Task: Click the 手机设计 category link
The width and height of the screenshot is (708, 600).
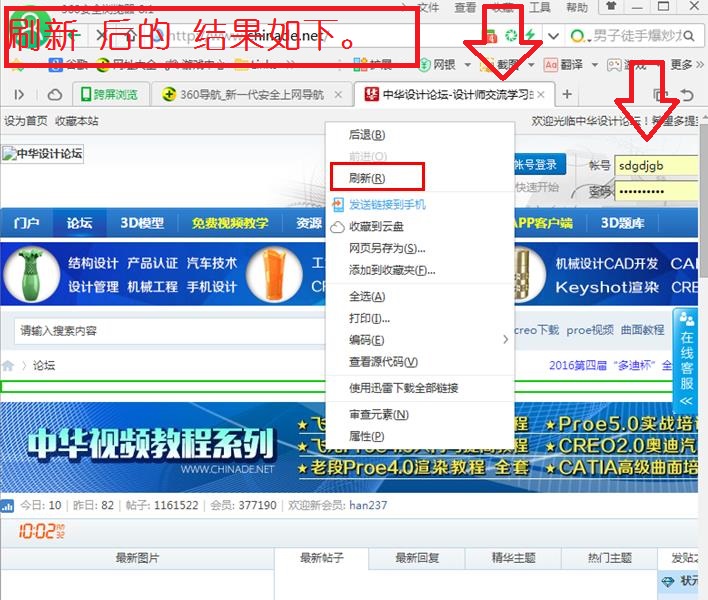Action: (212, 287)
